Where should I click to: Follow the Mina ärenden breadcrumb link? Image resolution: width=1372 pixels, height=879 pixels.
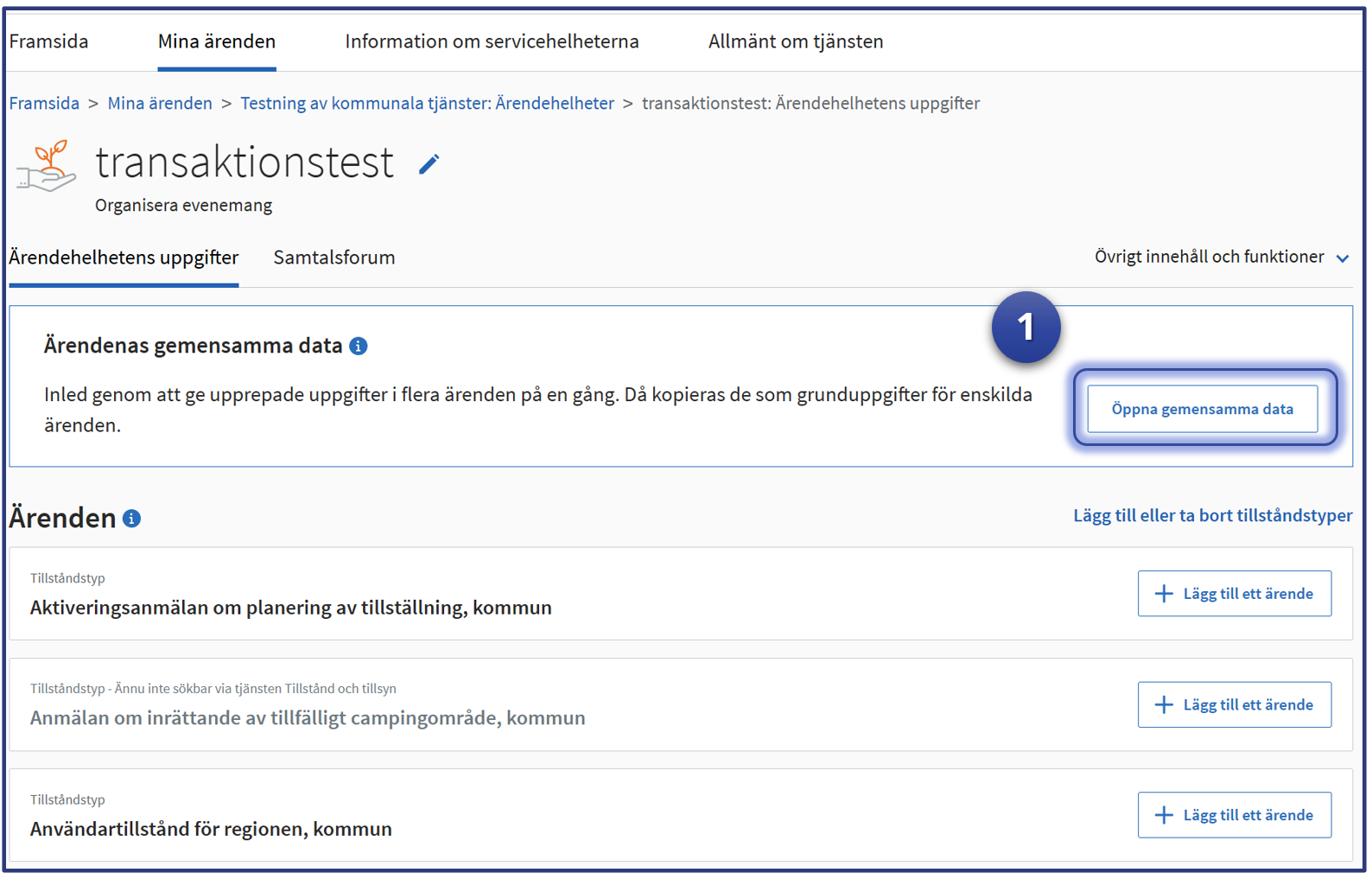[160, 104]
